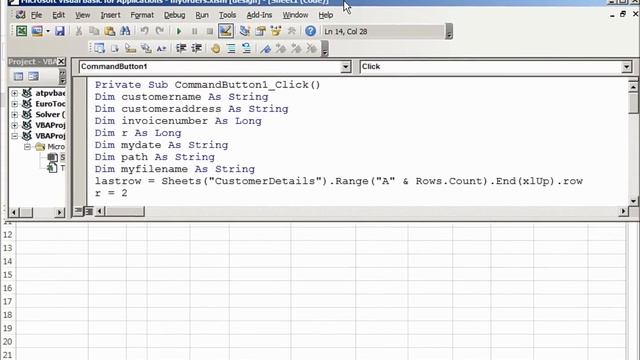The height and width of the screenshot is (360, 640).
Task: Toggle Design Mode button
Action: point(225,31)
